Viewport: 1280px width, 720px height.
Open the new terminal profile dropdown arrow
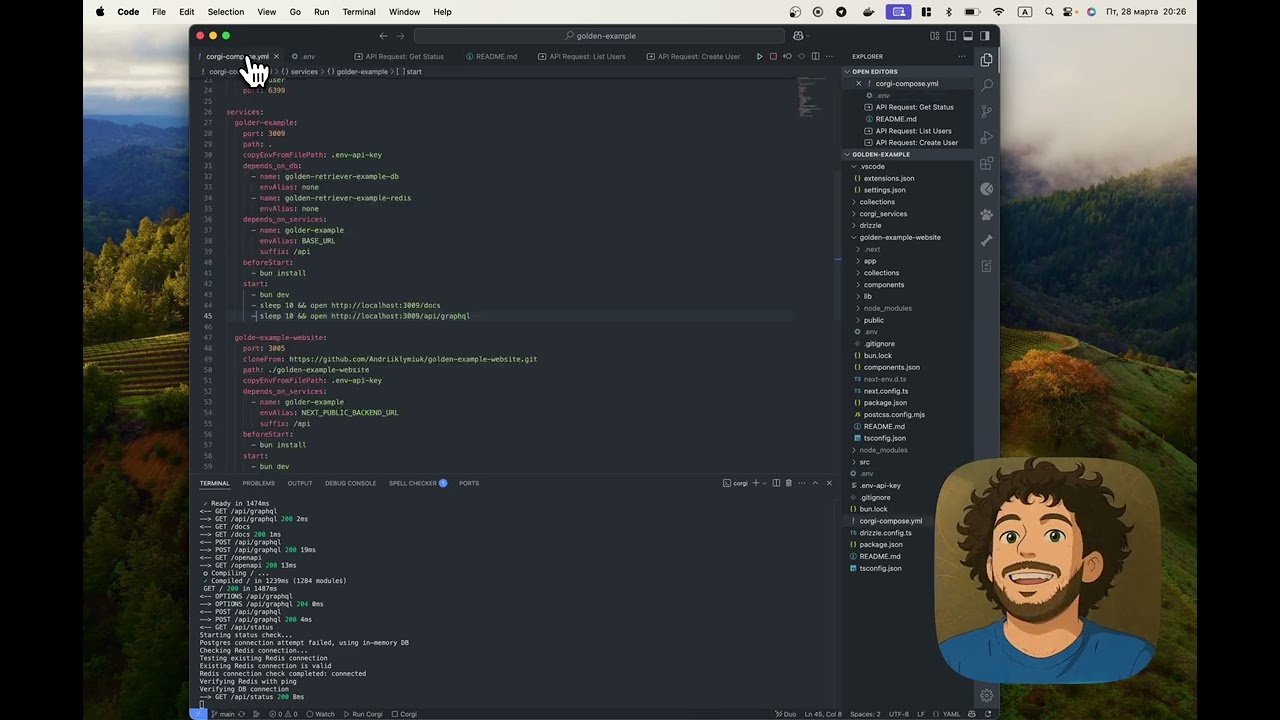(x=765, y=483)
